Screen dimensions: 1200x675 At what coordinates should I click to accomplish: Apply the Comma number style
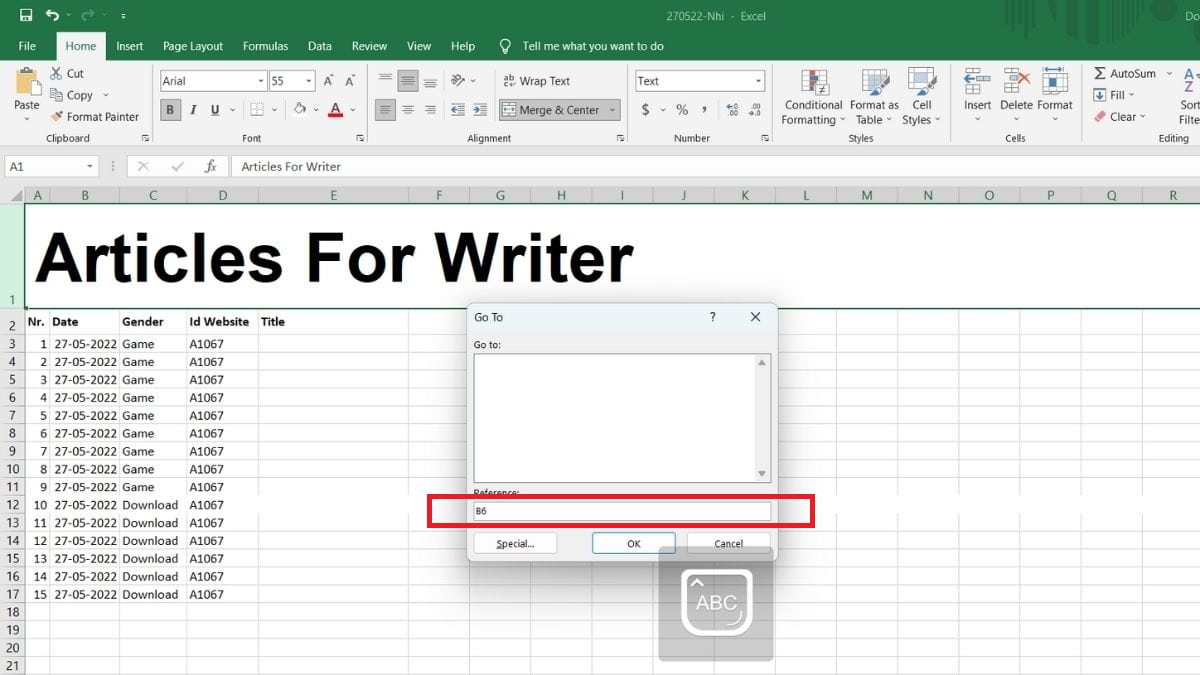click(704, 110)
